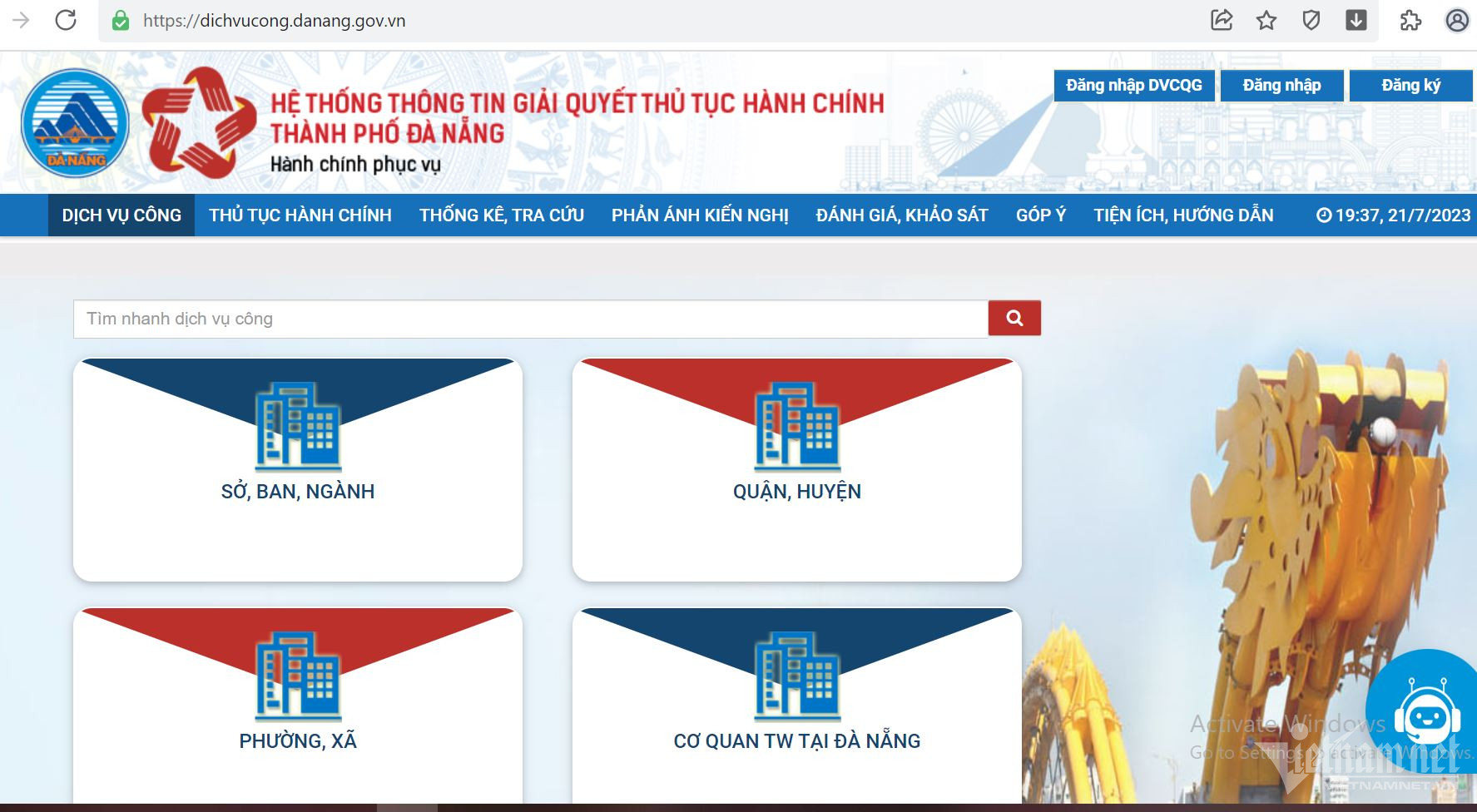Image resolution: width=1477 pixels, height=812 pixels.
Task: Click the search magnifier button
Action: point(1014,318)
